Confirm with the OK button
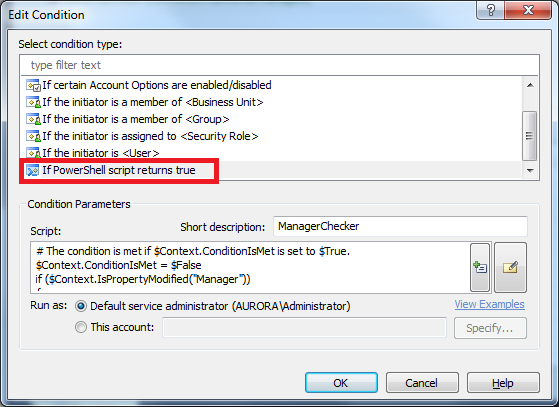 click(x=341, y=383)
